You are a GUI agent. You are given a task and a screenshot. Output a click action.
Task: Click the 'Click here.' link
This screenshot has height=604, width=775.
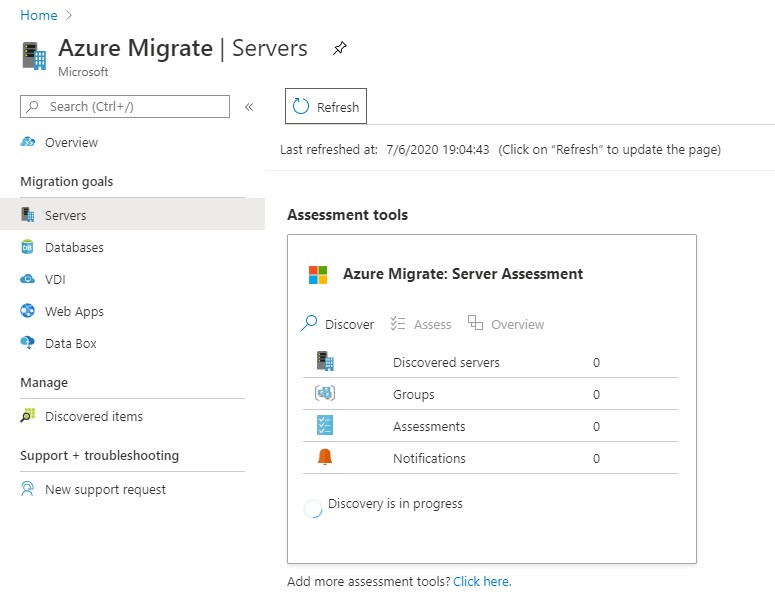pyautogui.click(x=482, y=581)
